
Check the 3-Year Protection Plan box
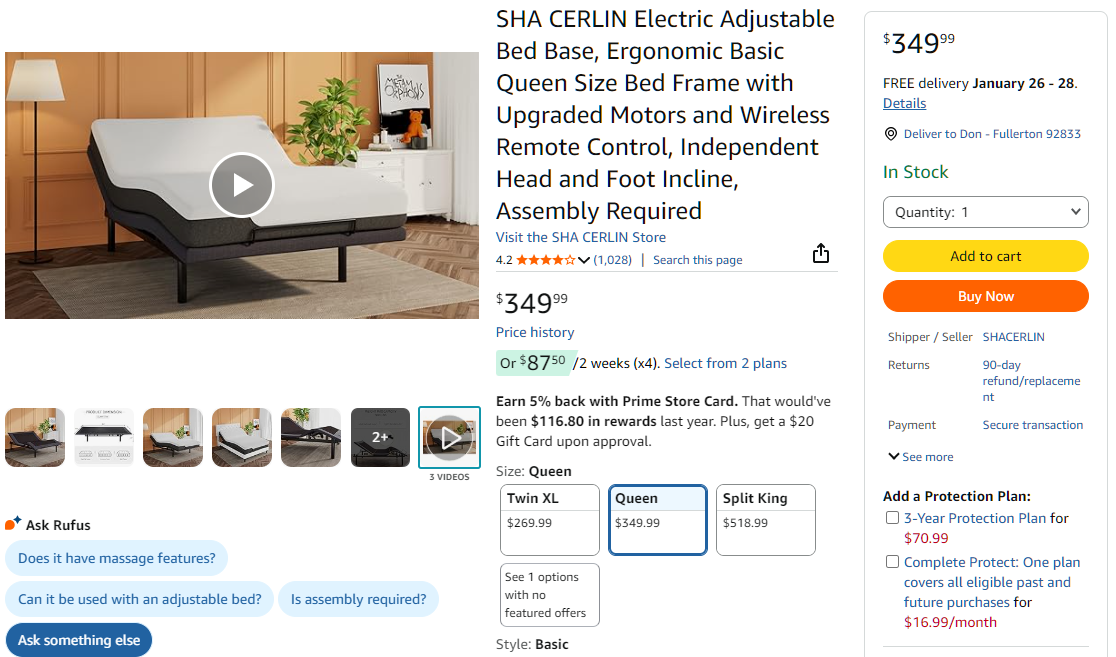coord(892,518)
